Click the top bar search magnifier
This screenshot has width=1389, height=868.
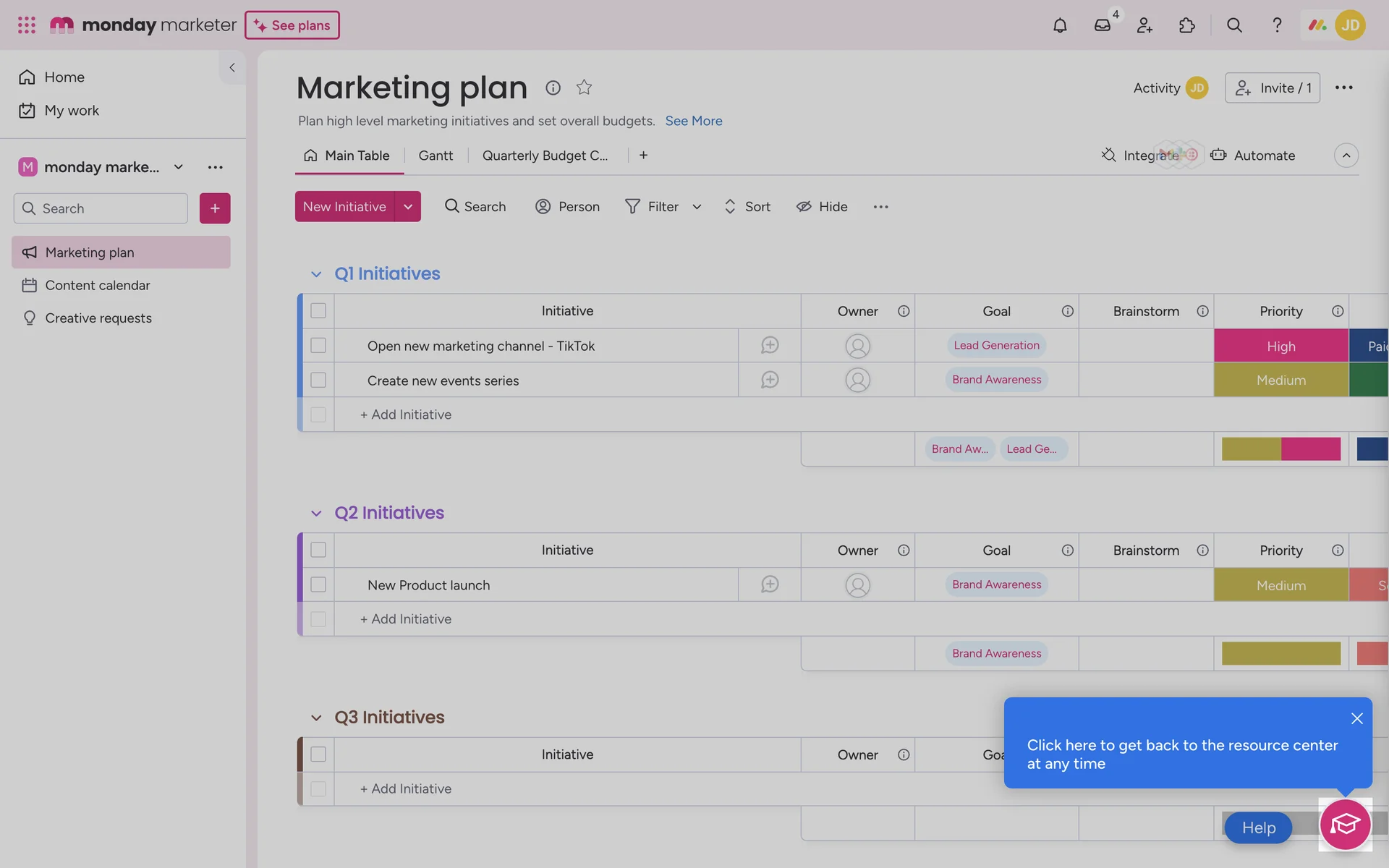pos(1234,25)
